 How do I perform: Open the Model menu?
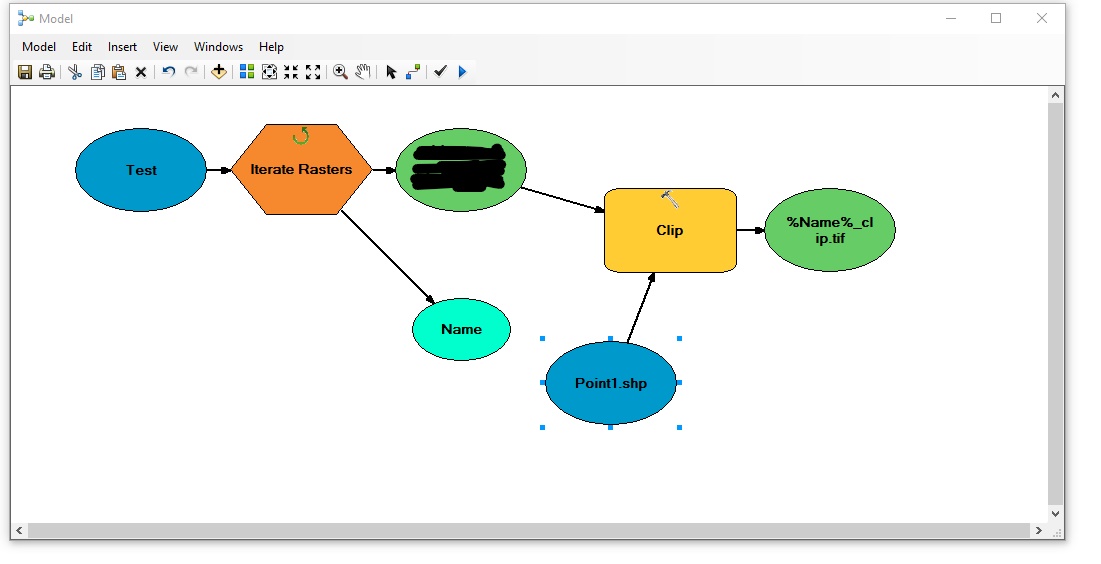coord(39,47)
